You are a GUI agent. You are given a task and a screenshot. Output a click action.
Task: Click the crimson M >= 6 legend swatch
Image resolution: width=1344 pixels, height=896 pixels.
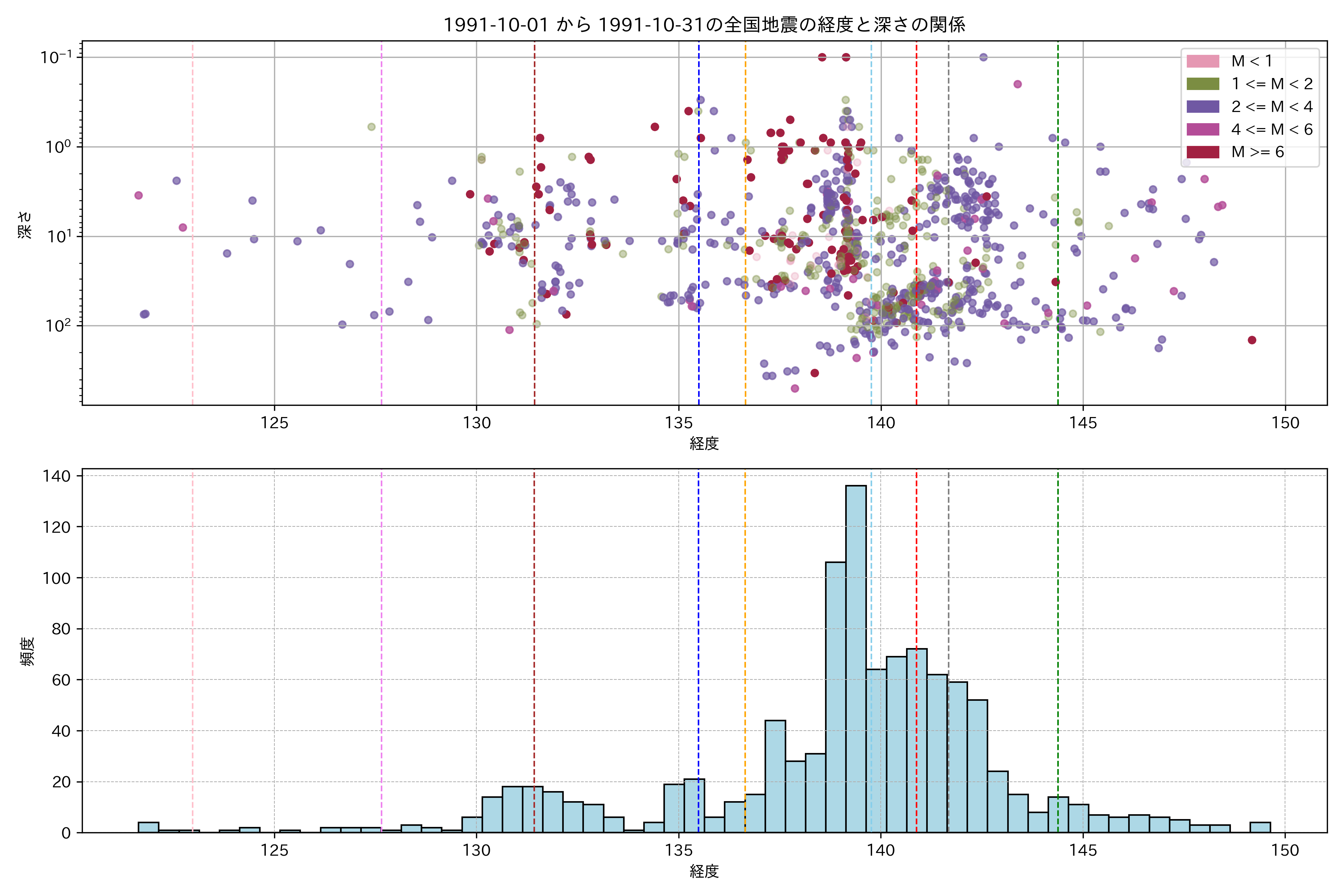coord(1202,152)
